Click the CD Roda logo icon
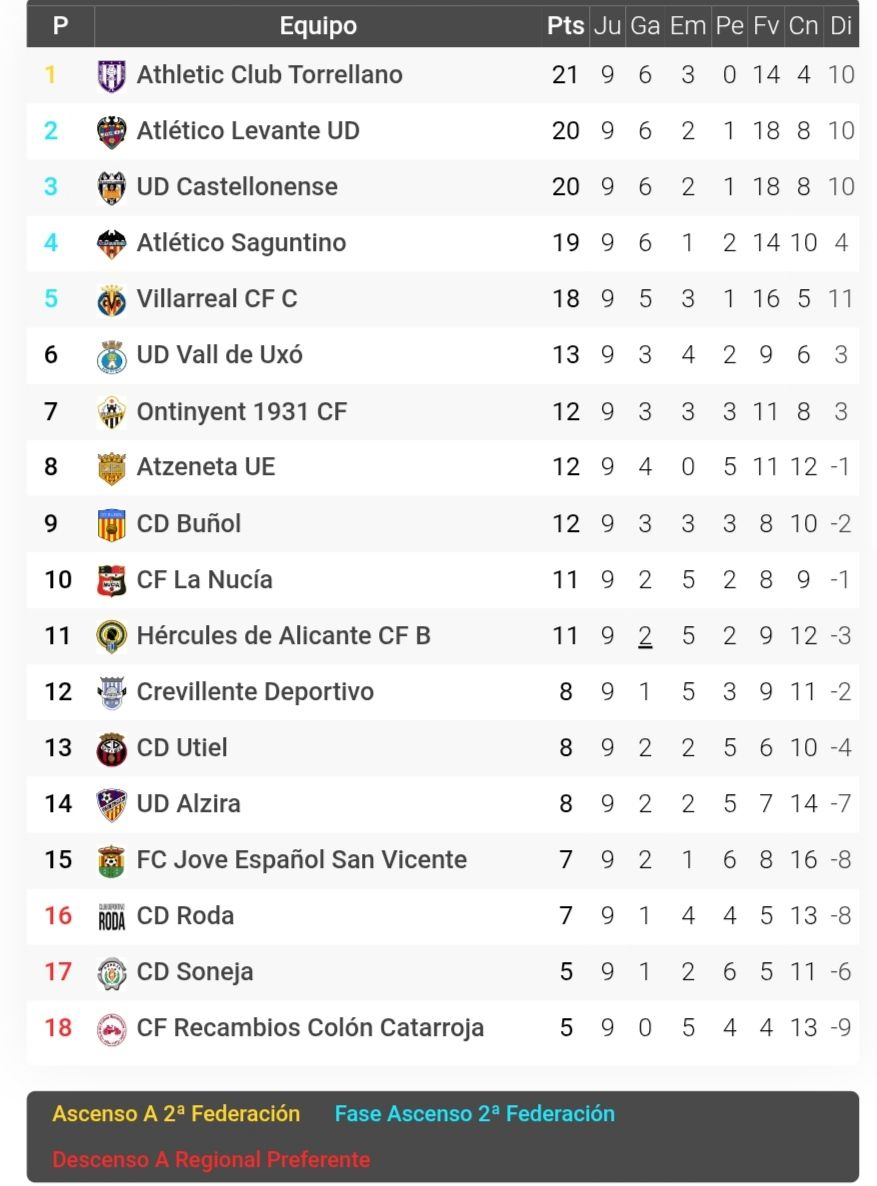This screenshot has height=1186, width=877. tap(111, 916)
